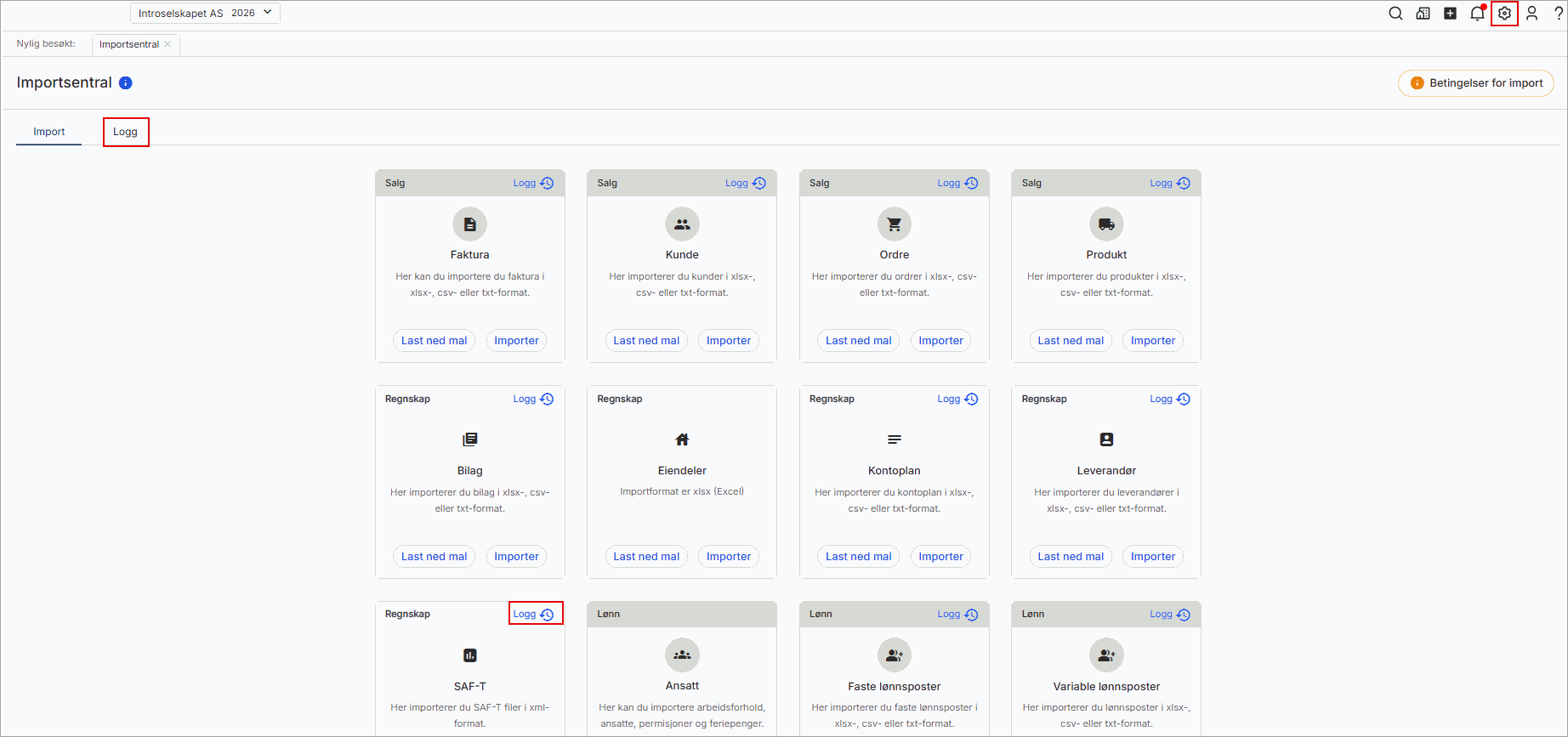This screenshot has width=1568, height=737.
Task: Click Importer on the Kunde card
Action: (x=728, y=341)
